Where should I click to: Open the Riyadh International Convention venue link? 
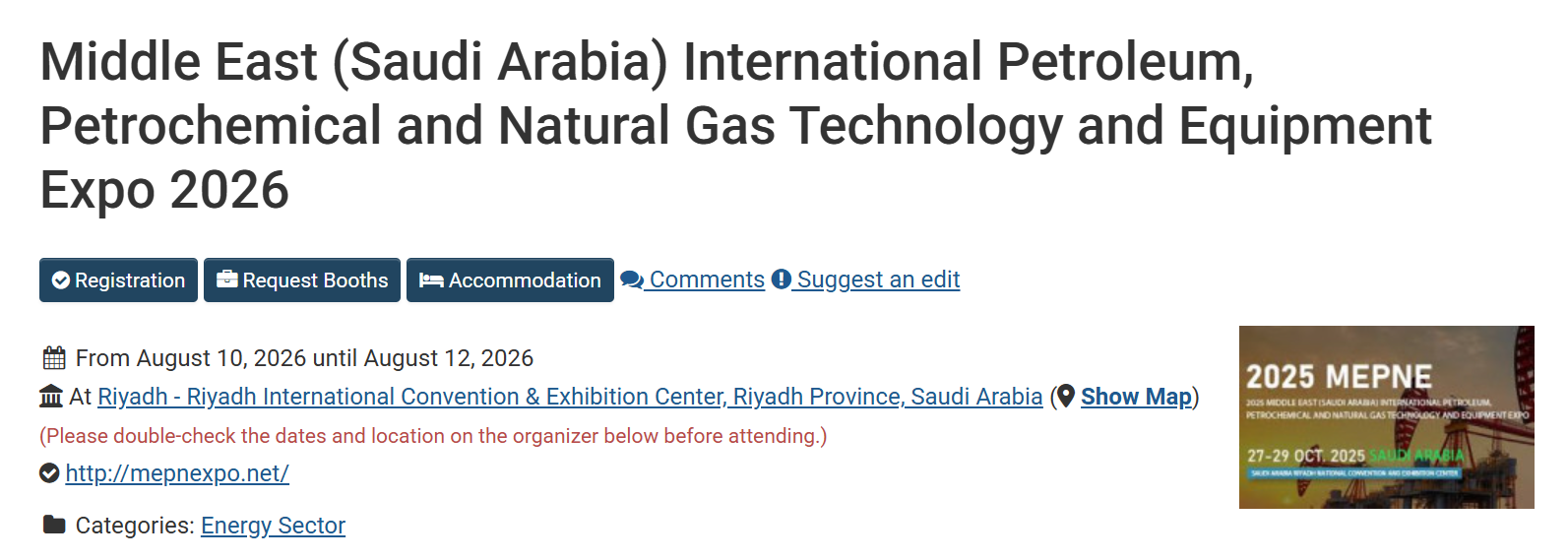point(570,397)
